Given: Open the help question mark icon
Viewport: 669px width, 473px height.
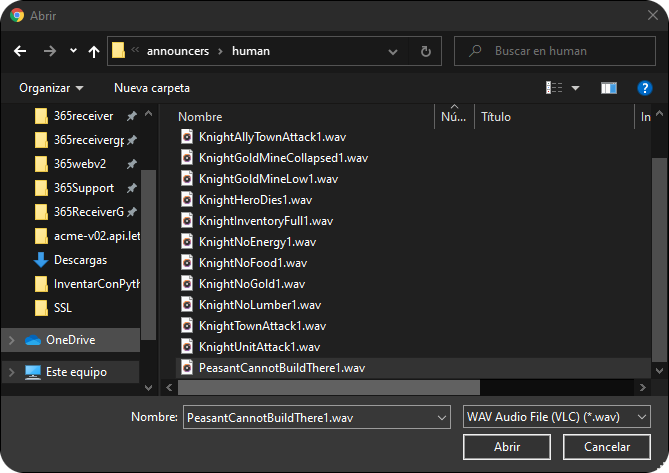Looking at the screenshot, I should pos(645,88).
